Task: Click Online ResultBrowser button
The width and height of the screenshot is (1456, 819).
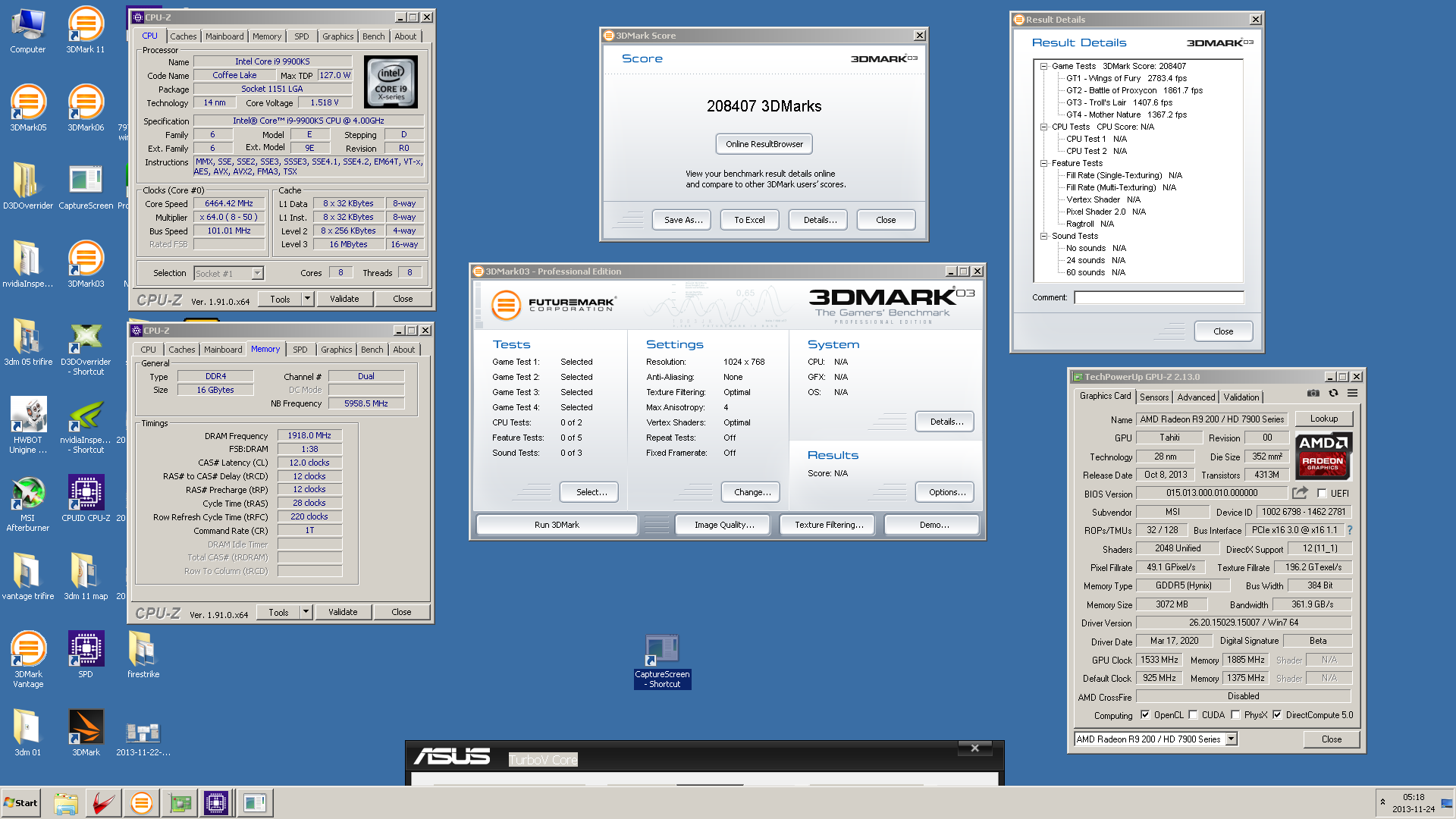Action: click(764, 144)
